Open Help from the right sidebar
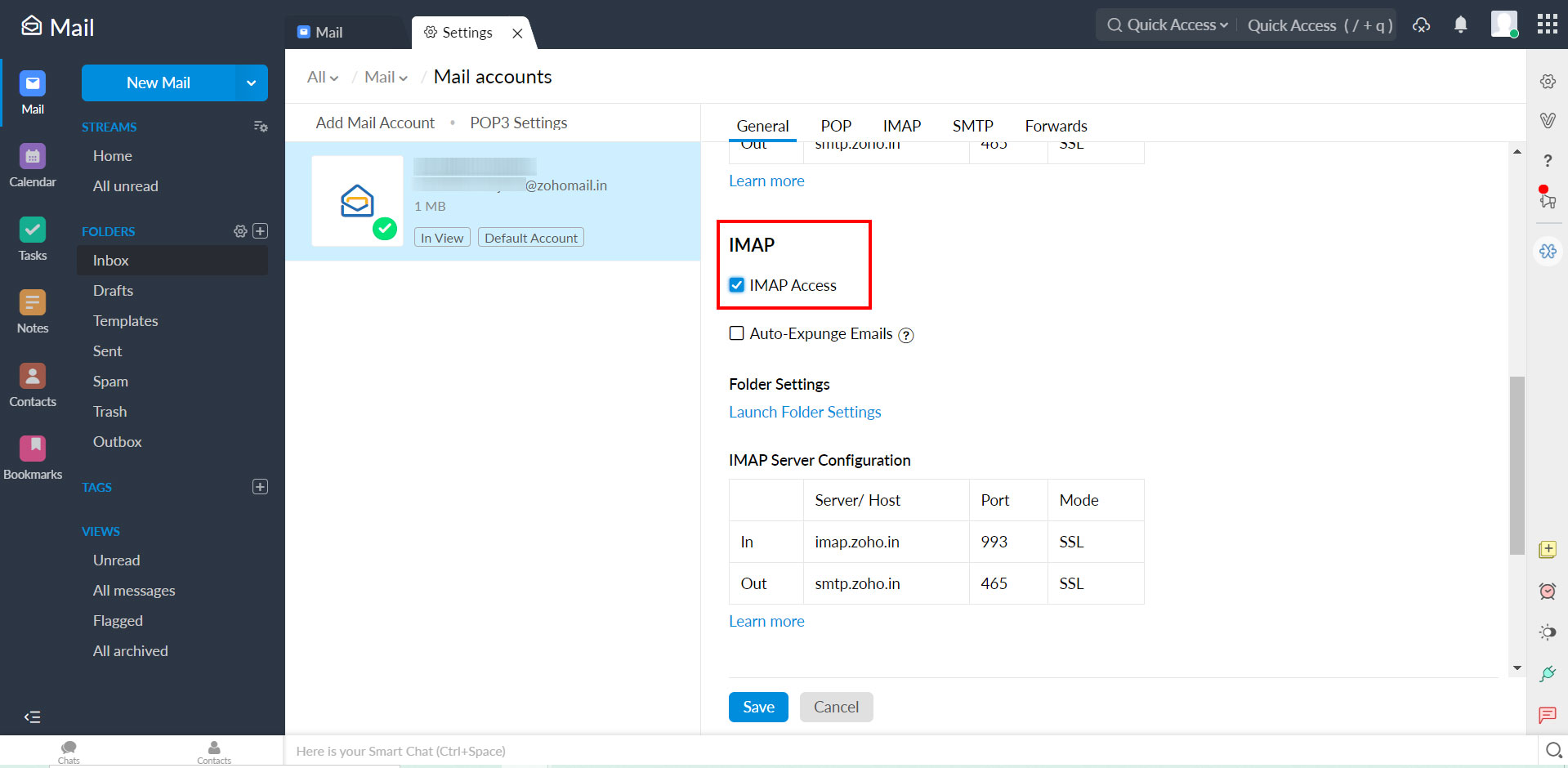The height and width of the screenshot is (768, 1568). pos(1548,161)
